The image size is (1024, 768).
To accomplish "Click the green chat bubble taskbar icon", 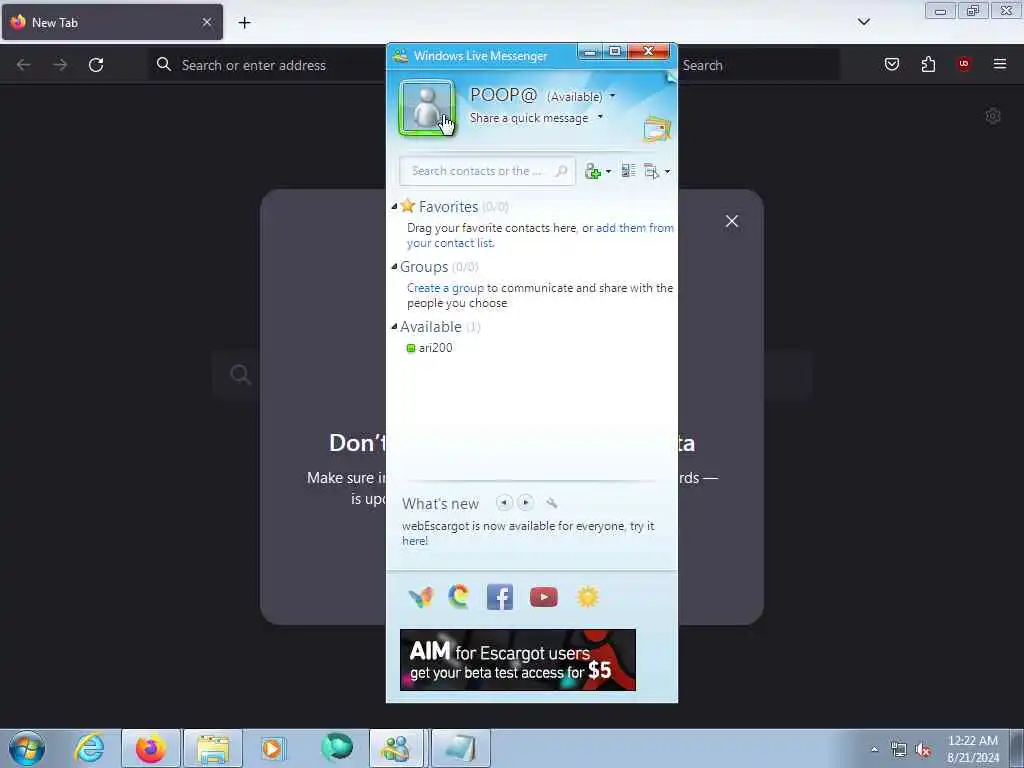I will click(x=337, y=747).
